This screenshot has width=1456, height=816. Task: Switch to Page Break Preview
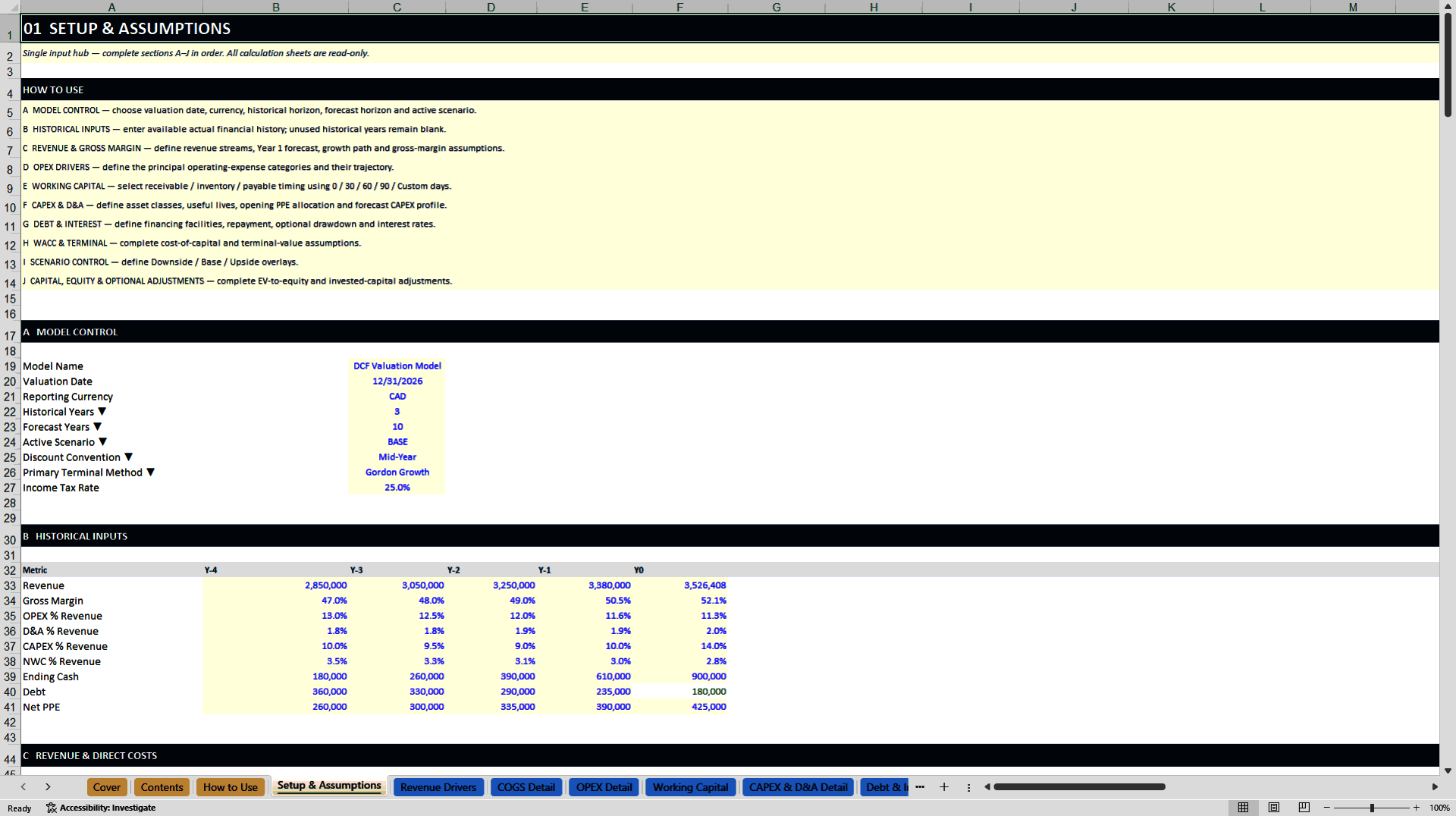point(1304,808)
